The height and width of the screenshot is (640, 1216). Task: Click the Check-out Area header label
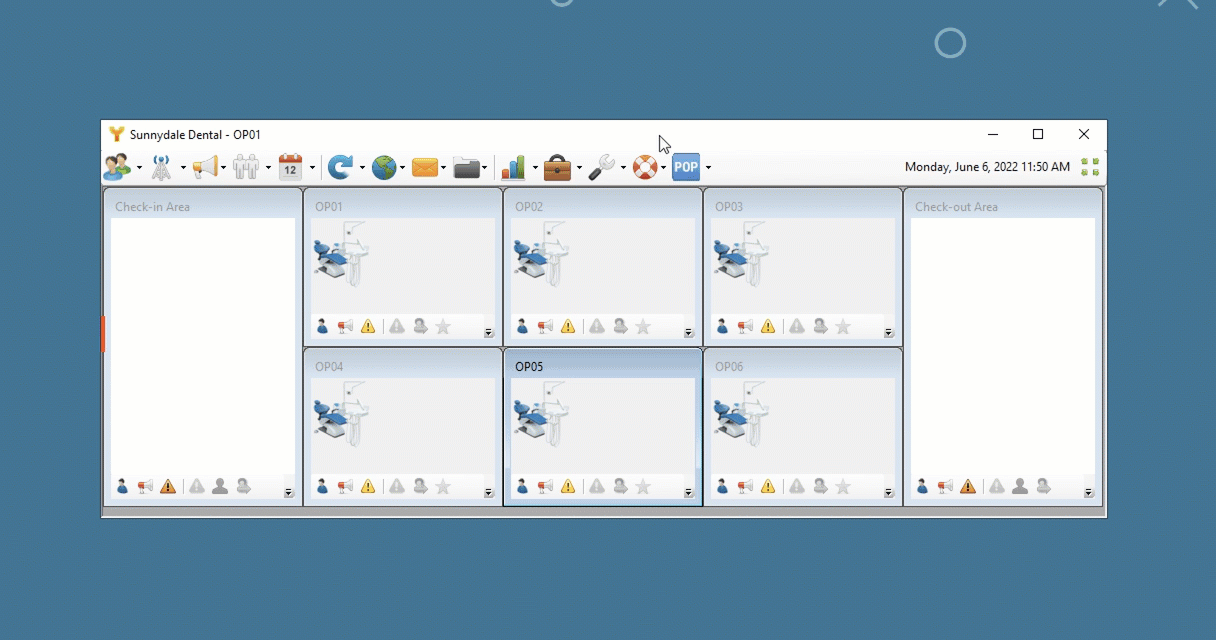956,207
